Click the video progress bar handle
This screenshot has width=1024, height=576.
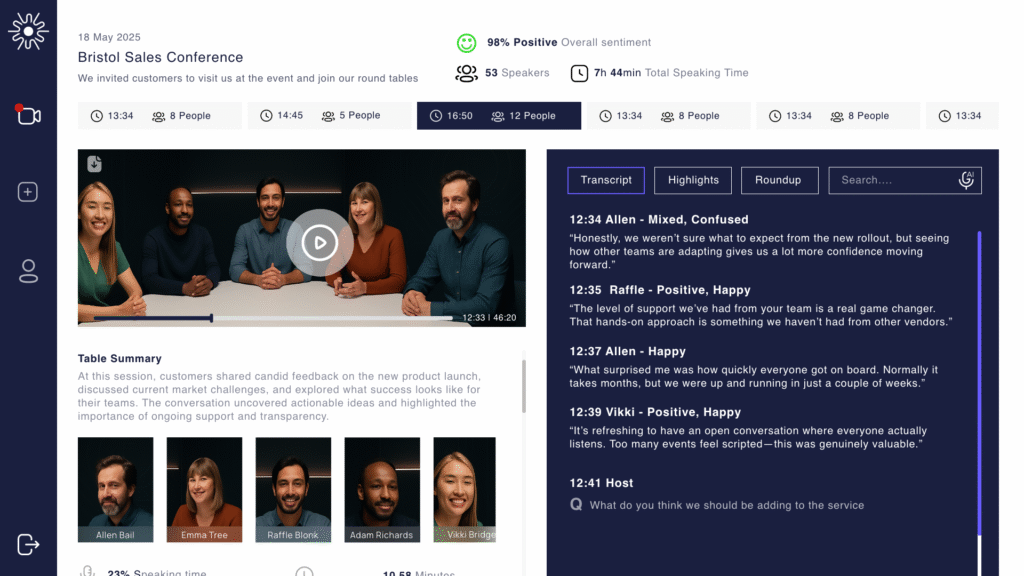tap(211, 318)
